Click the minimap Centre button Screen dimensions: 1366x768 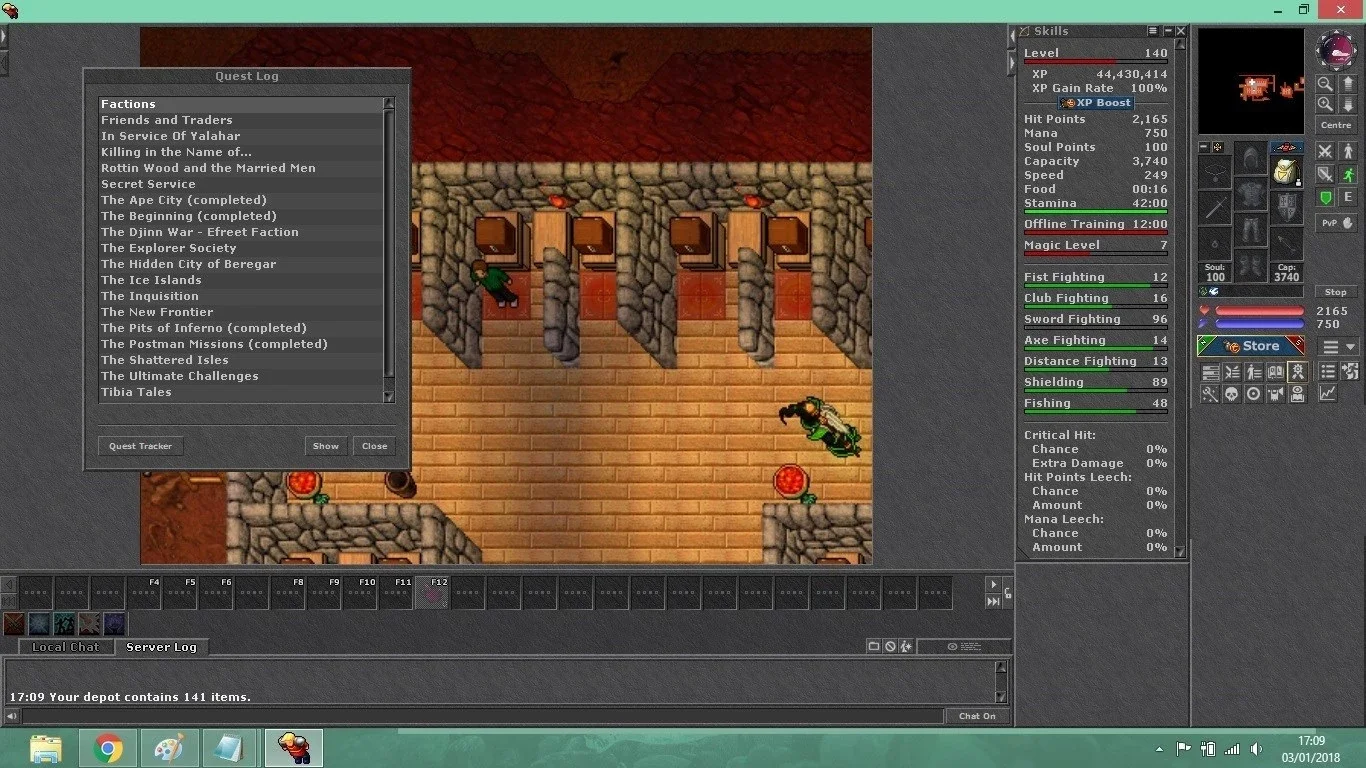coord(1336,125)
